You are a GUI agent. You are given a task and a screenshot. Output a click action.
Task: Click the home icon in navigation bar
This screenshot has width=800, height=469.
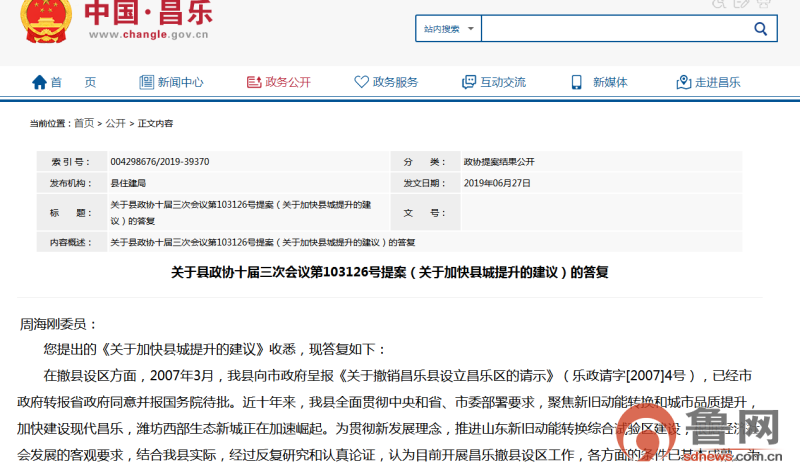click(40, 82)
